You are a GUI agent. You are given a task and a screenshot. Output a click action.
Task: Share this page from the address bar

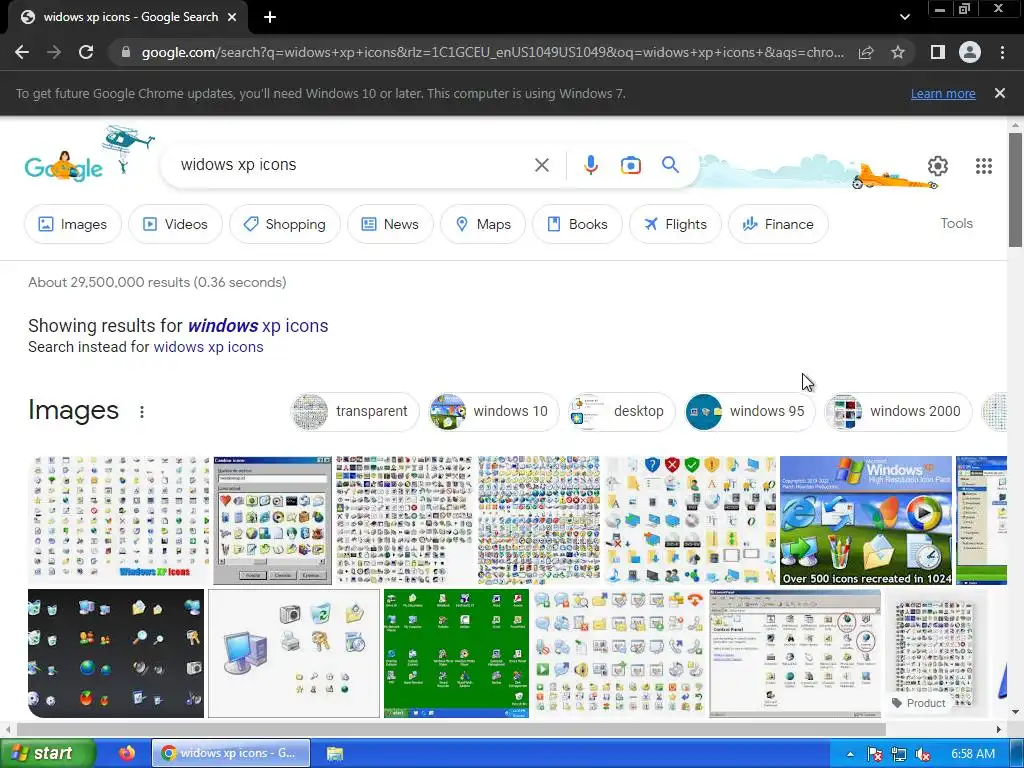(x=866, y=52)
